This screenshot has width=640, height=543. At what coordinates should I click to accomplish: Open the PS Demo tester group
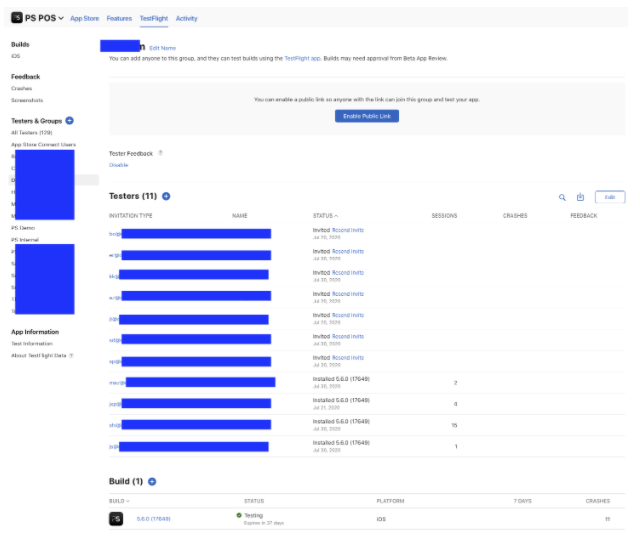(23, 228)
